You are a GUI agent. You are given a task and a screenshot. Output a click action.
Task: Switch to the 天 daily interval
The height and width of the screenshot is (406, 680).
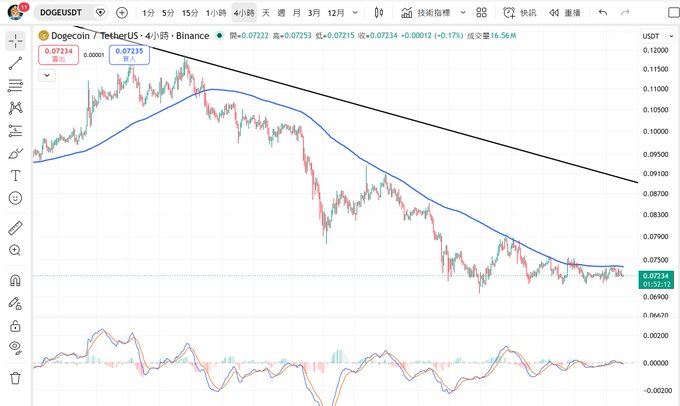pos(266,13)
